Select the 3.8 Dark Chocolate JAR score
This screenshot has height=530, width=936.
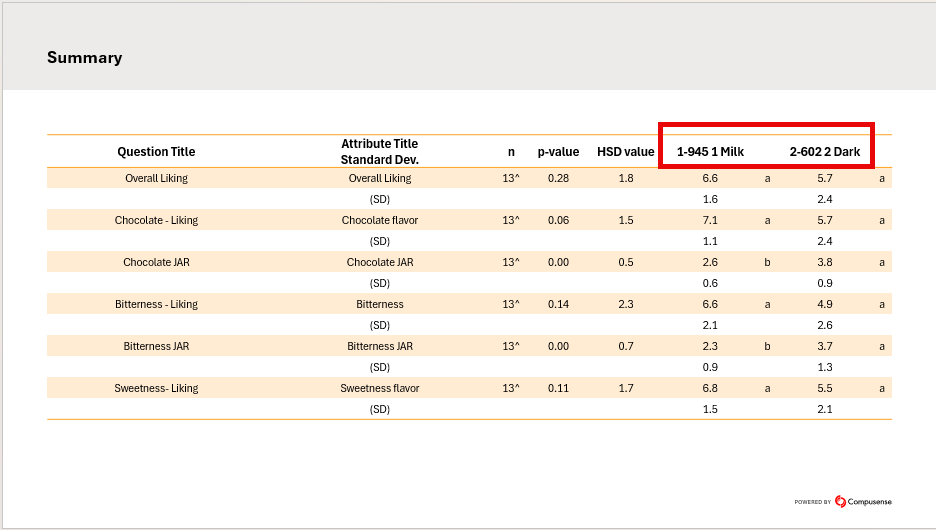824,262
